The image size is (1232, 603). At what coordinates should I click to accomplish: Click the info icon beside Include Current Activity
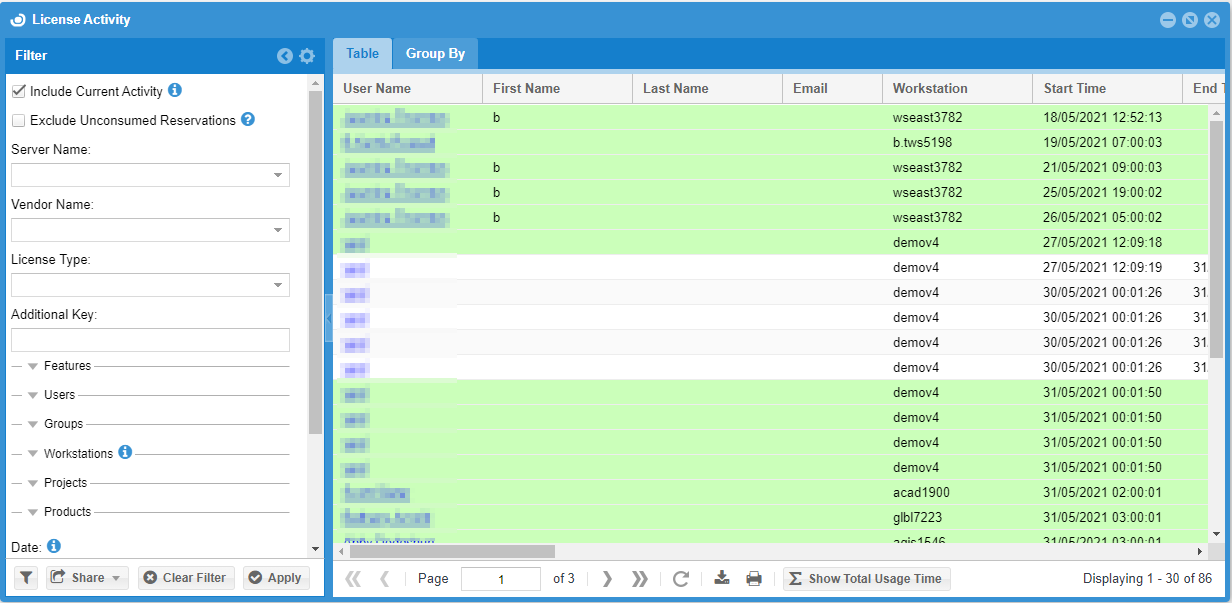(x=175, y=90)
